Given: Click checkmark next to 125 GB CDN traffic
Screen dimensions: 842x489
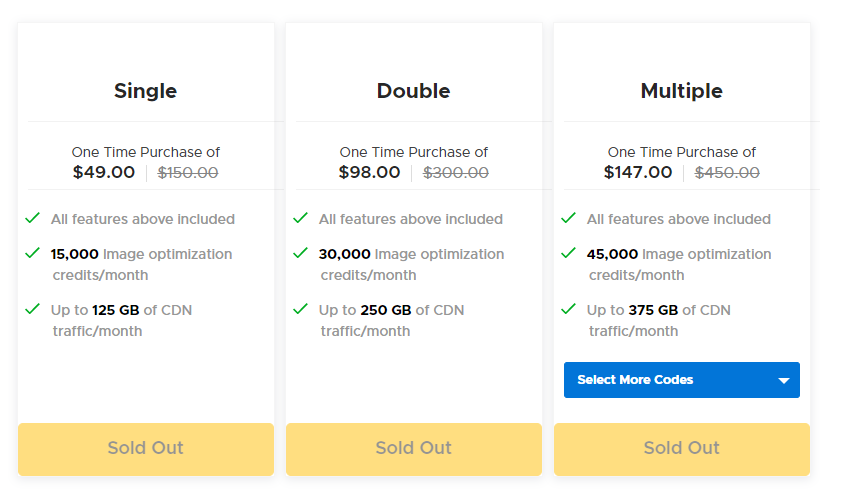Looking at the screenshot, I should tap(33, 309).
